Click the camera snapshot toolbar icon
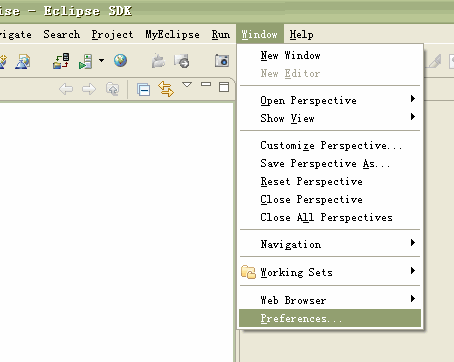Viewport: 454px width, 362px height. 222,61
